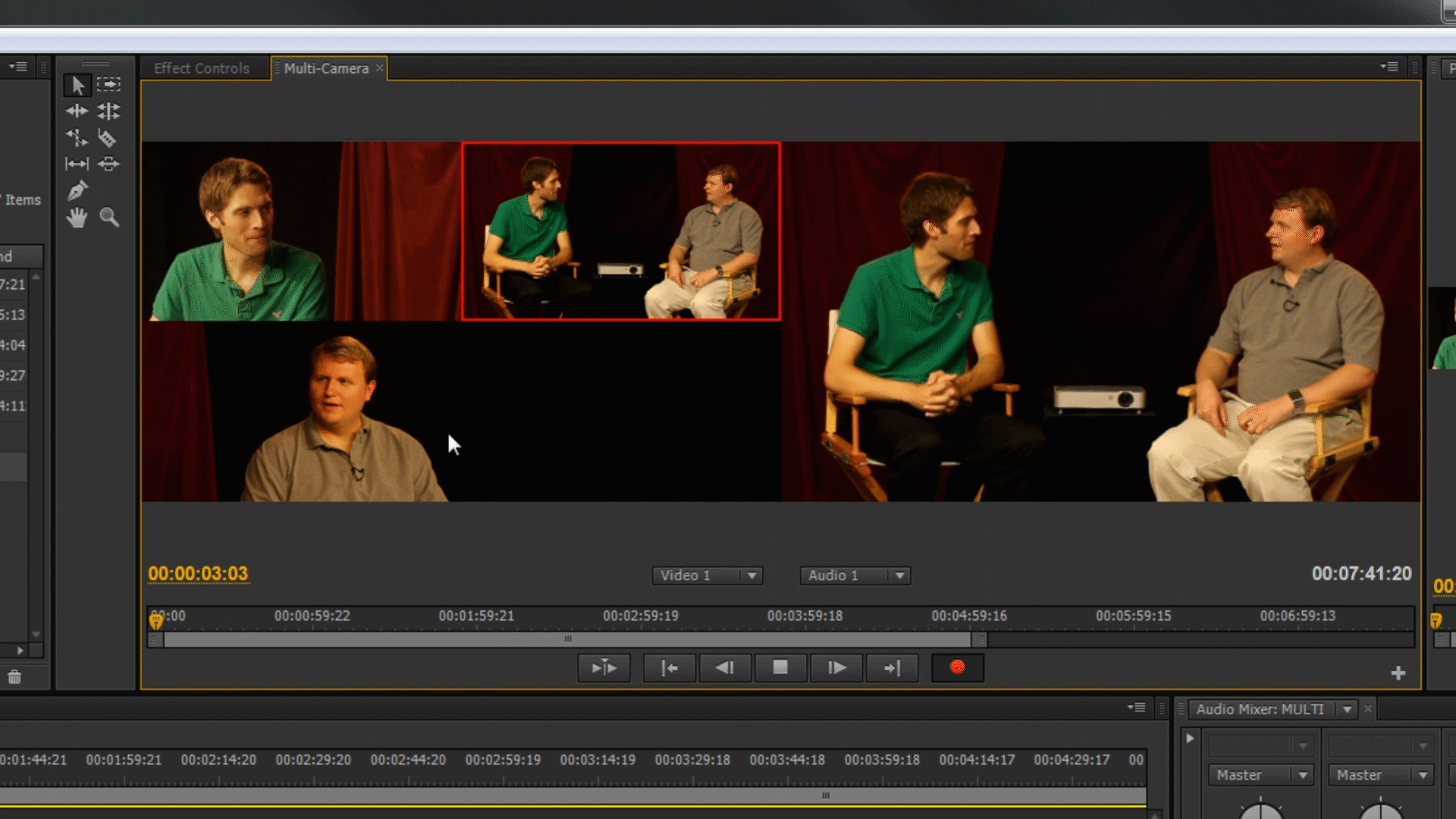Open the Multi-Camera panel flyout menu

tap(1389, 67)
